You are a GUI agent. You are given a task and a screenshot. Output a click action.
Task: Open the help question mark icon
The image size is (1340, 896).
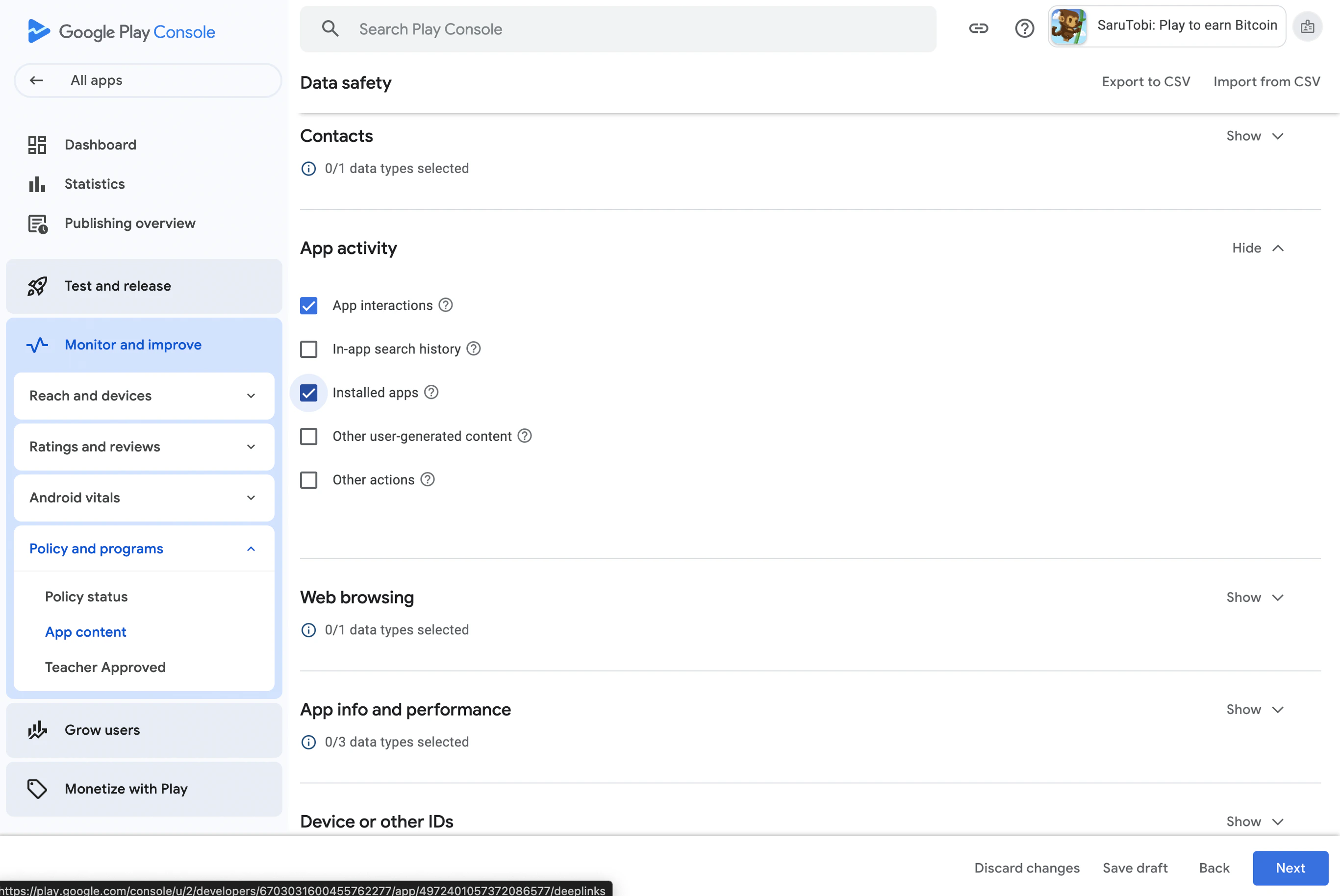(x=1024, y=28)
